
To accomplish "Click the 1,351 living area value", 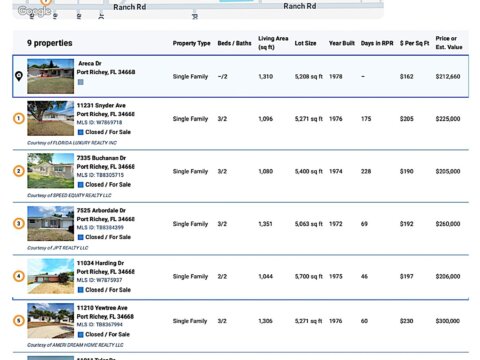I will 266,224.
